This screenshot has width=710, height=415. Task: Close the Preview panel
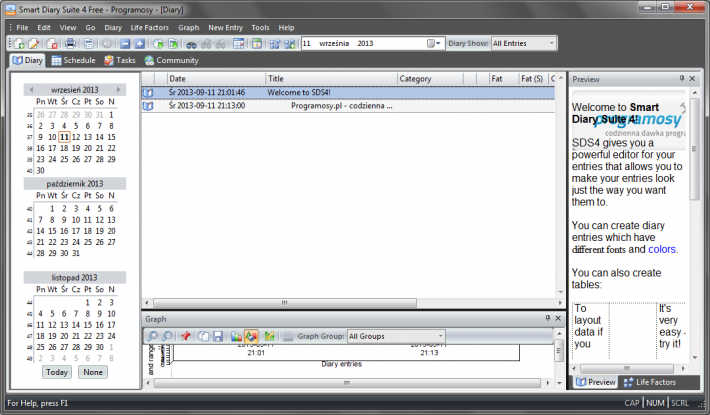coord(692,78)
